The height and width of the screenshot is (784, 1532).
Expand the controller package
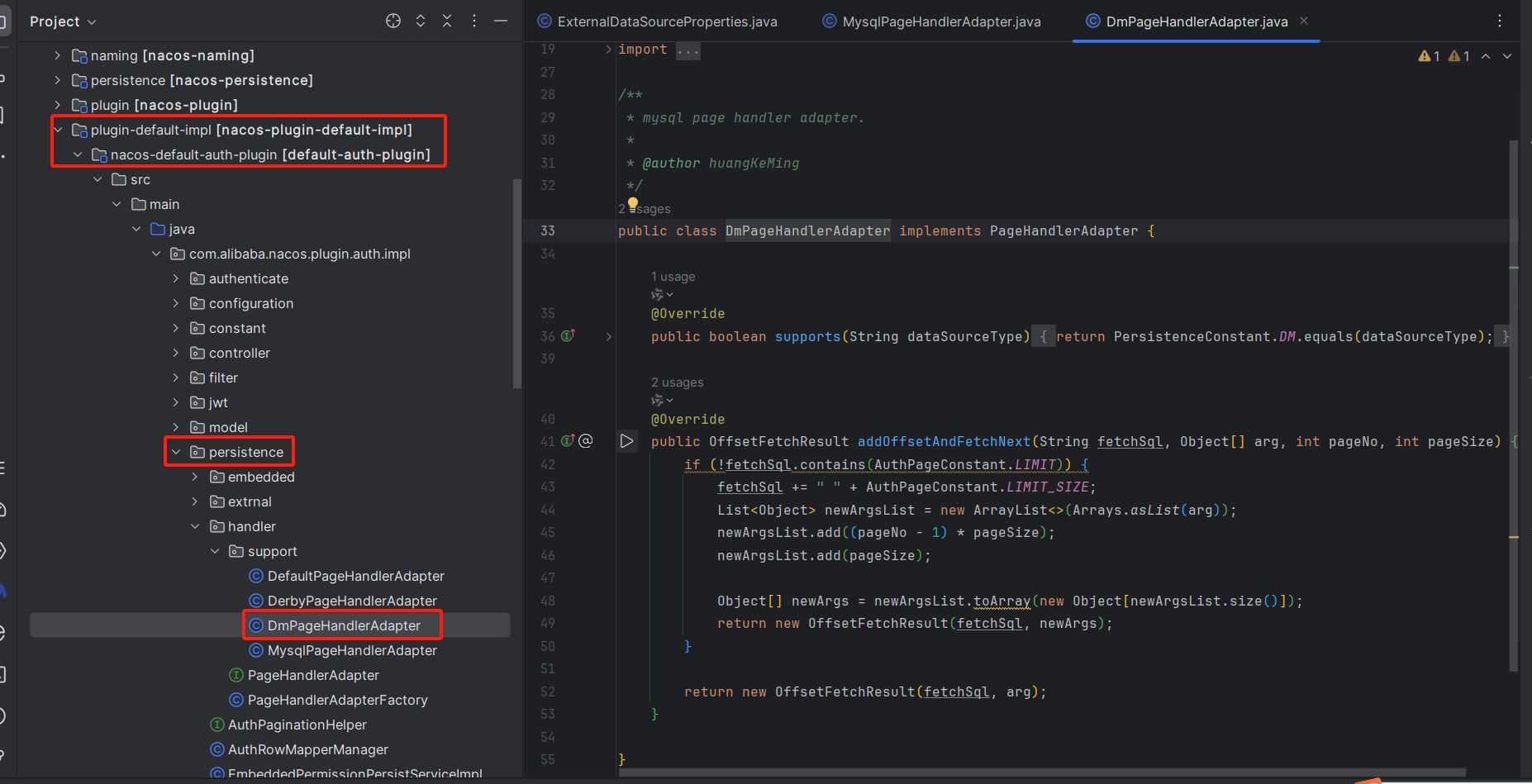[175, 353]
